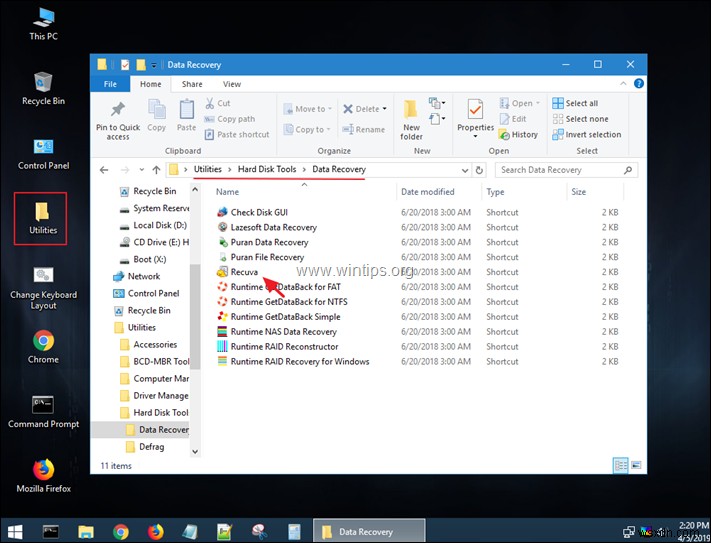The width and height of the screenshot is (711, 543).
Task: Collapse the ribbon with chevron
Action: 623,83
